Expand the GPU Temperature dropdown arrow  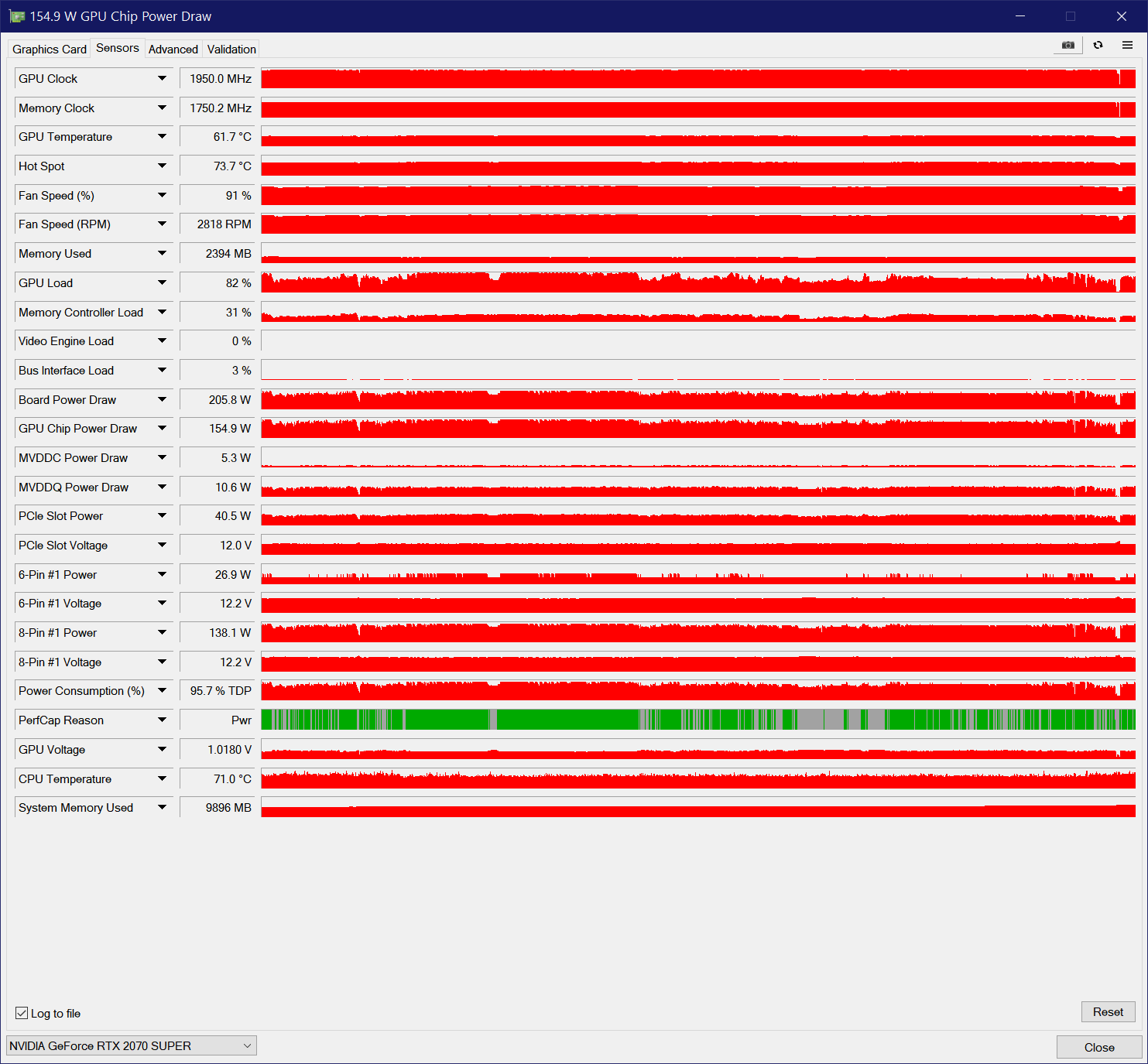pos(162,137)
